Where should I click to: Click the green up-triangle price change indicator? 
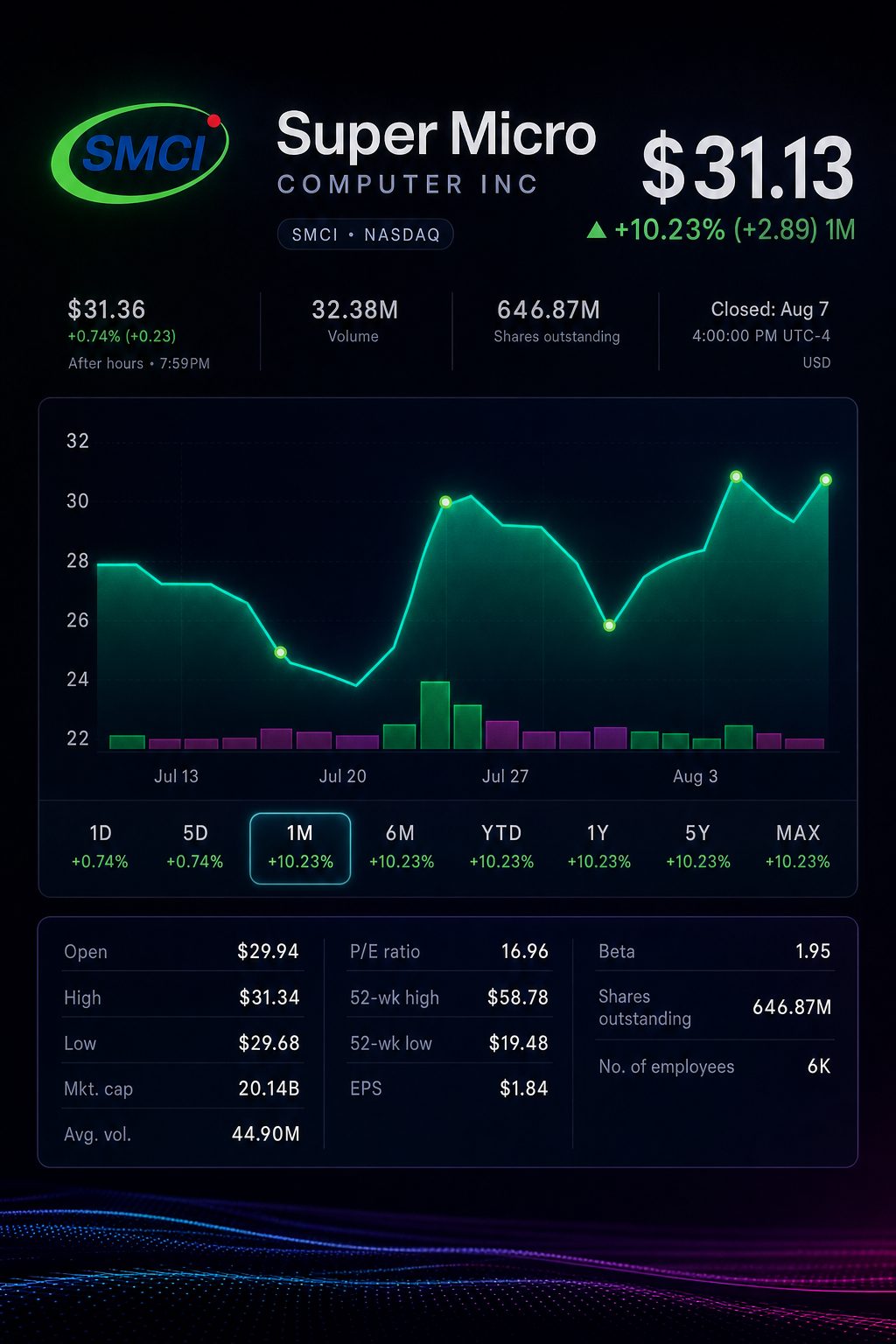point(597,230)
